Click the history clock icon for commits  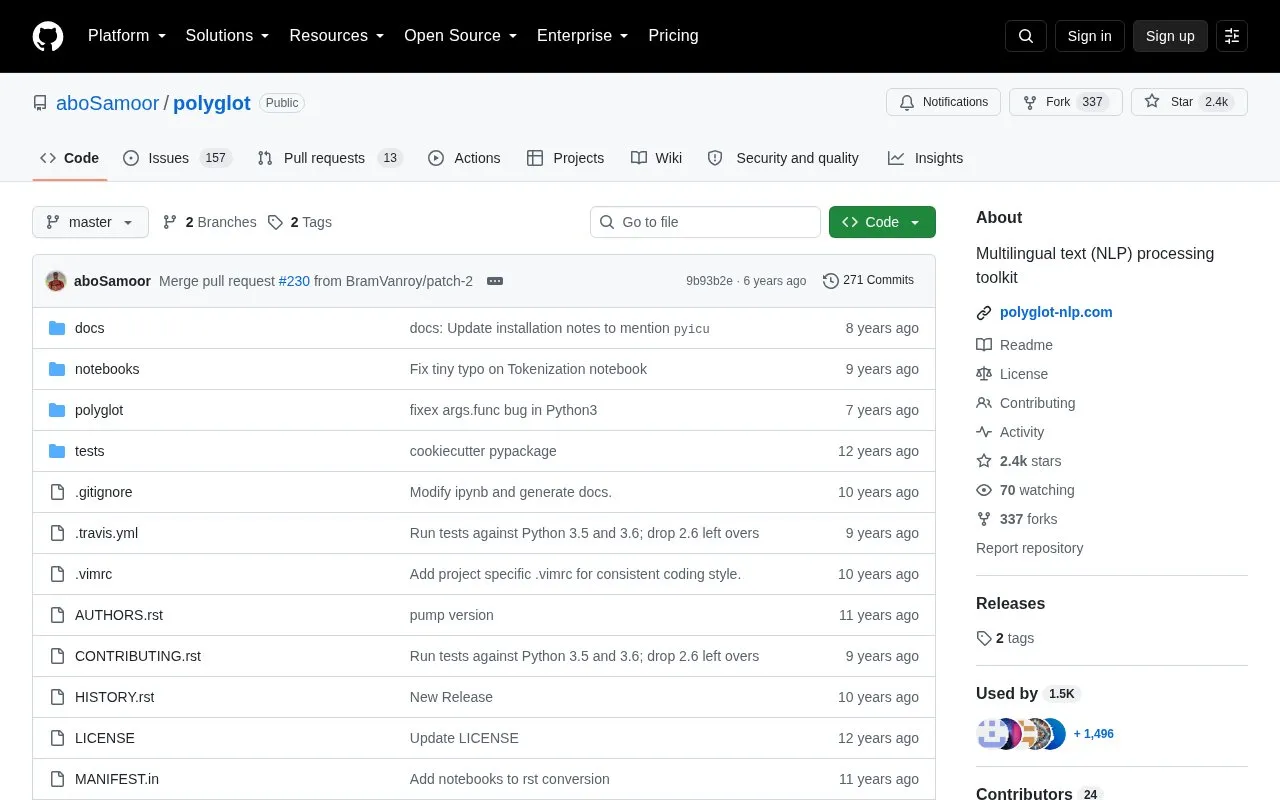click(x=831, y=281)
